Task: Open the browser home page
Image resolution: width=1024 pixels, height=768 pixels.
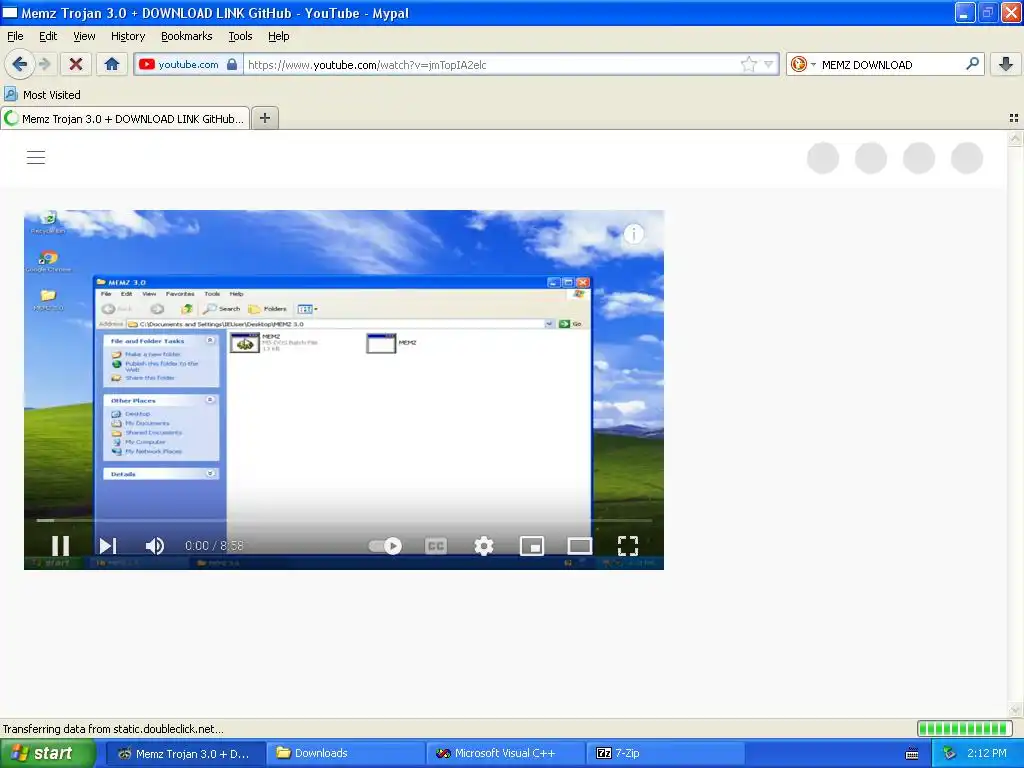Action: tap(112, 64)
